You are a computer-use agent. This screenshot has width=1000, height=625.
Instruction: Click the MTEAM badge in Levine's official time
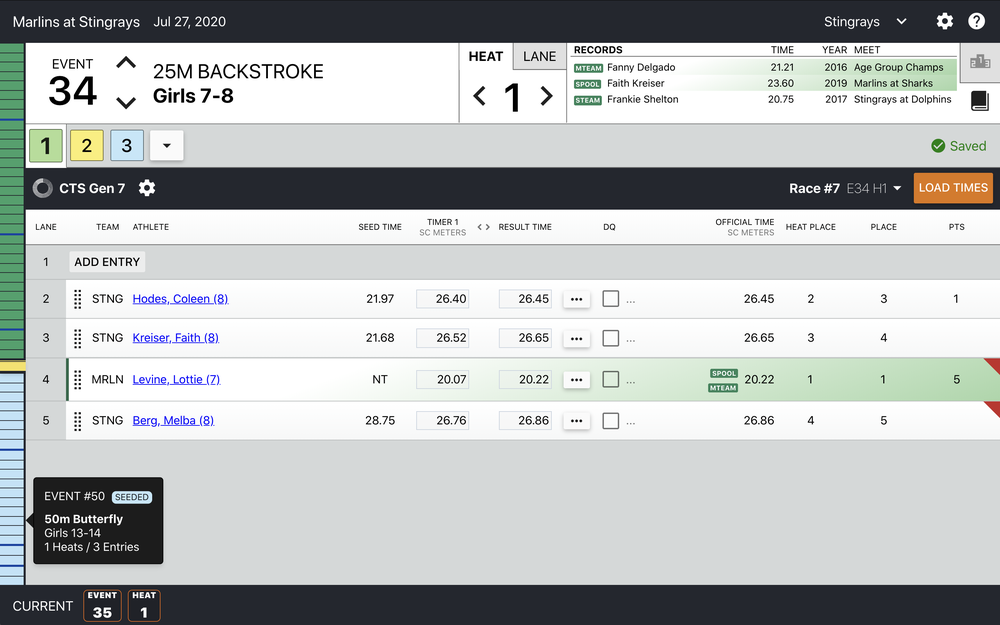point(723,388)
